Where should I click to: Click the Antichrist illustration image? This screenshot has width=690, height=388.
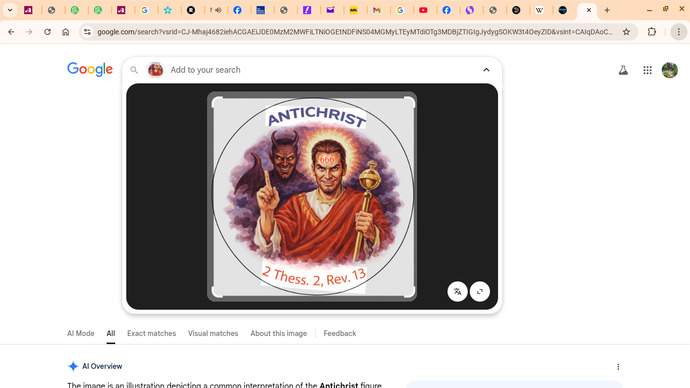coord(312,197)
